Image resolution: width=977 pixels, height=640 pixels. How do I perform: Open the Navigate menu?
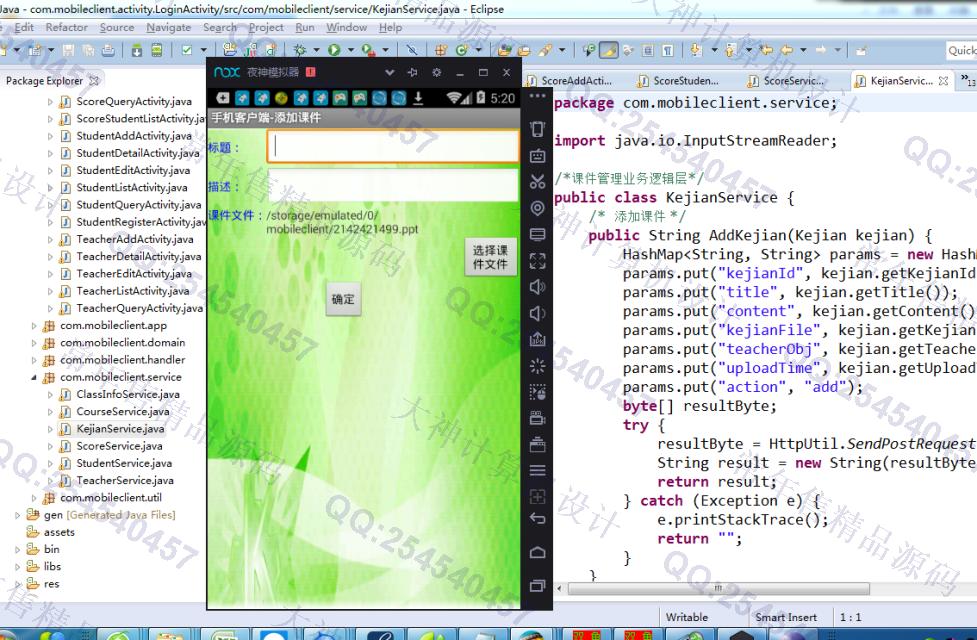click(x=168, y=27)
